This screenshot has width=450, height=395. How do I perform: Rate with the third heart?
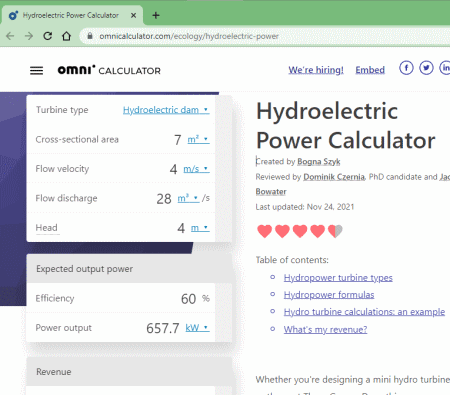[300, 231]
